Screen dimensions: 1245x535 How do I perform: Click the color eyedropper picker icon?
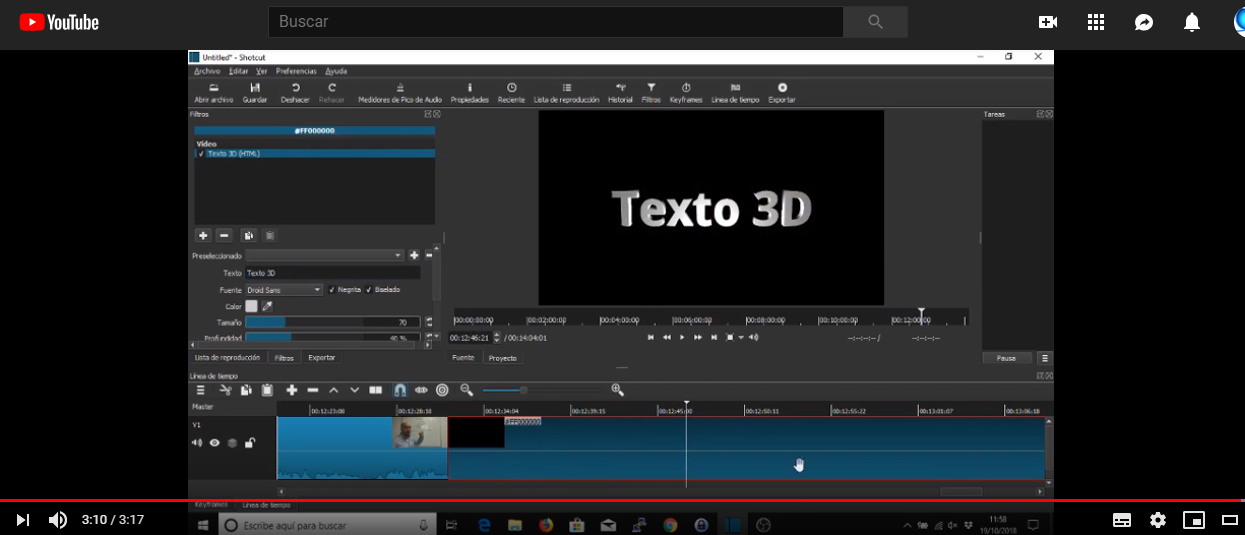point(267,306)
